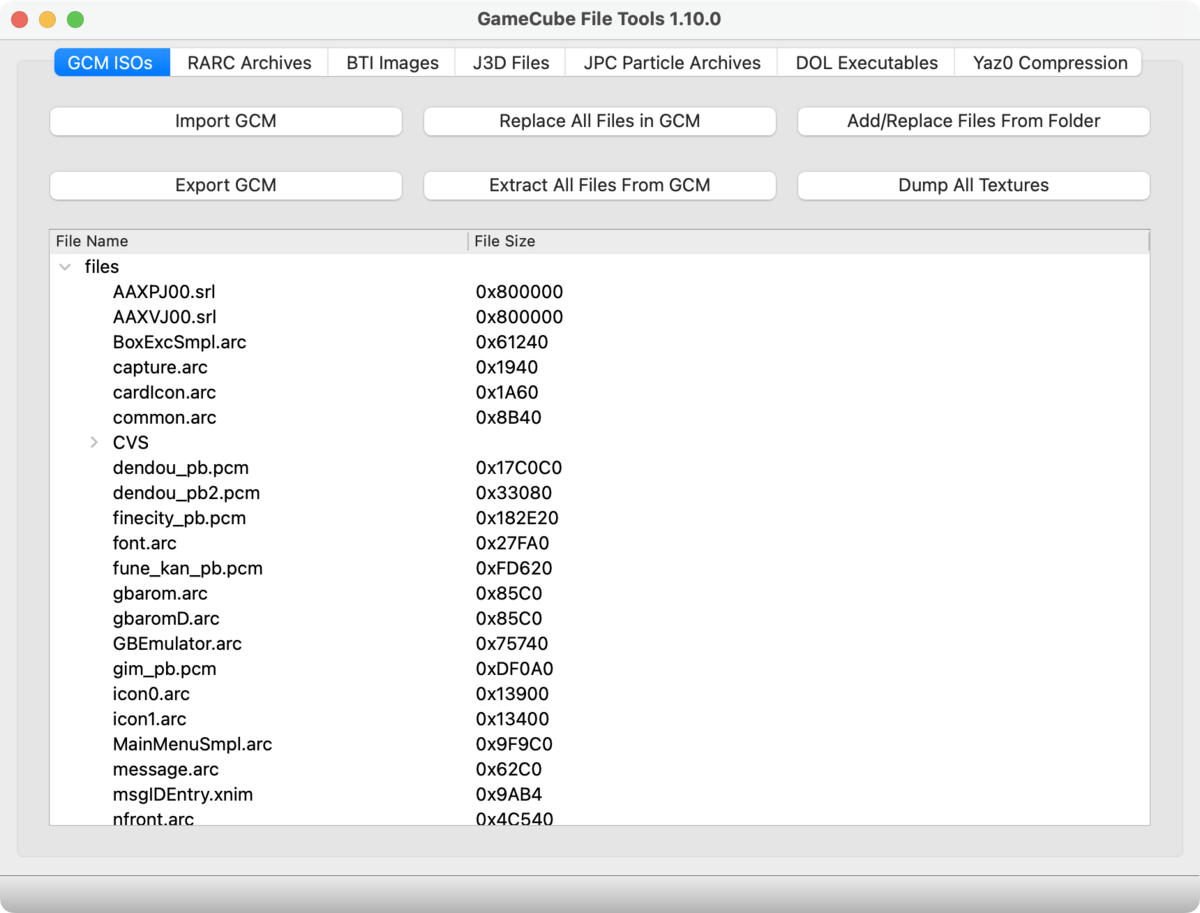Switch to the J3D Files tab
This screenshot has height=913, width=1200.
coord(510,62)
